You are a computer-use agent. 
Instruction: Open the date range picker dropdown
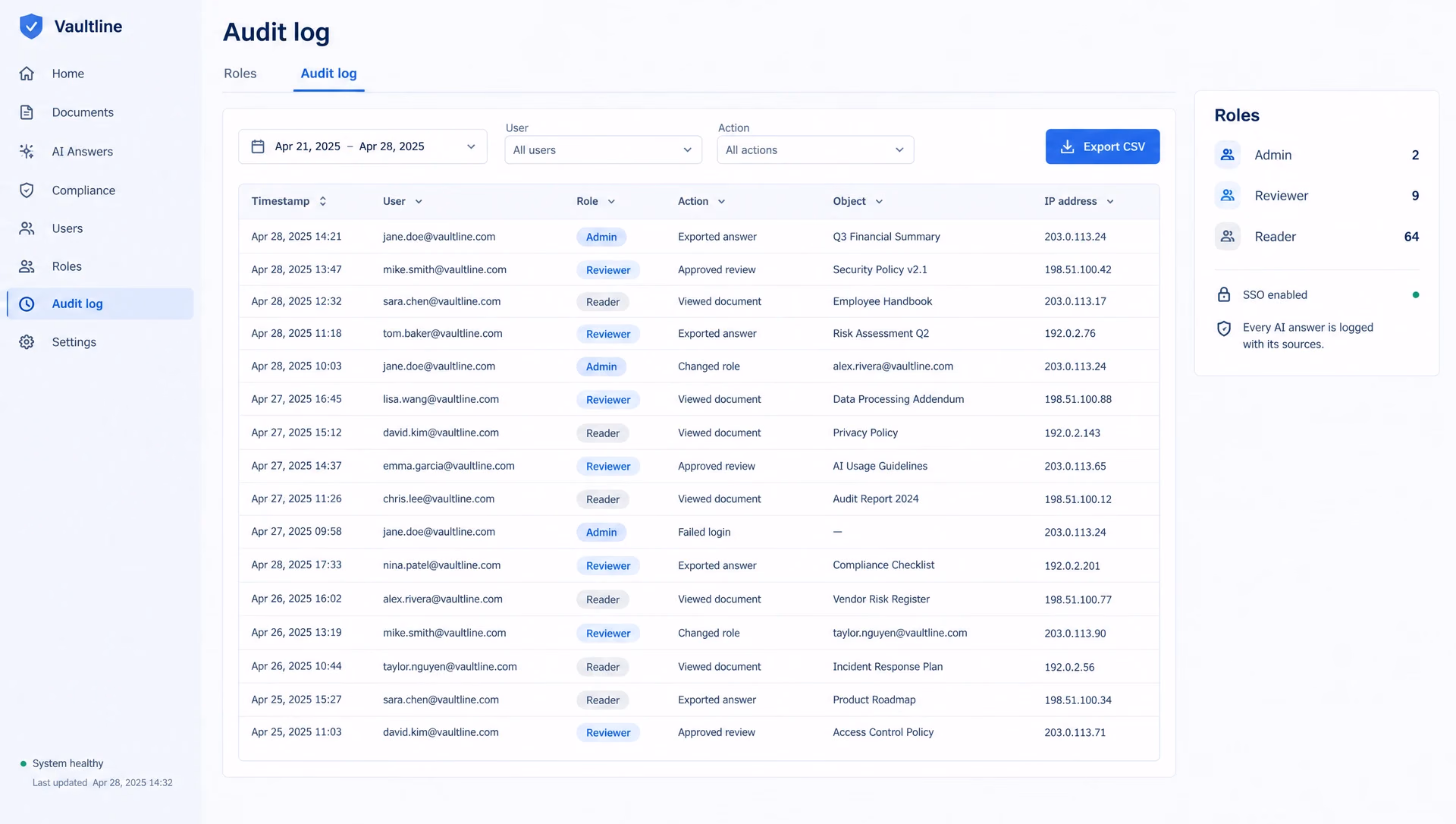pos(362,146)
